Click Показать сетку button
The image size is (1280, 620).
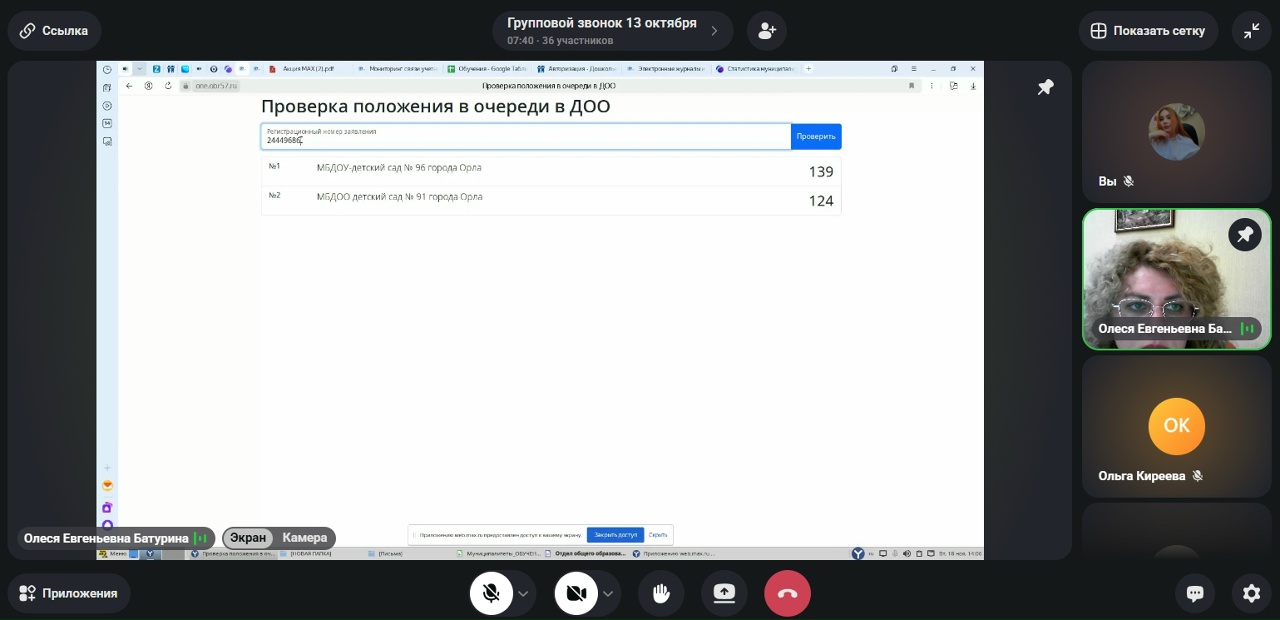click(x=1147, y=31)
